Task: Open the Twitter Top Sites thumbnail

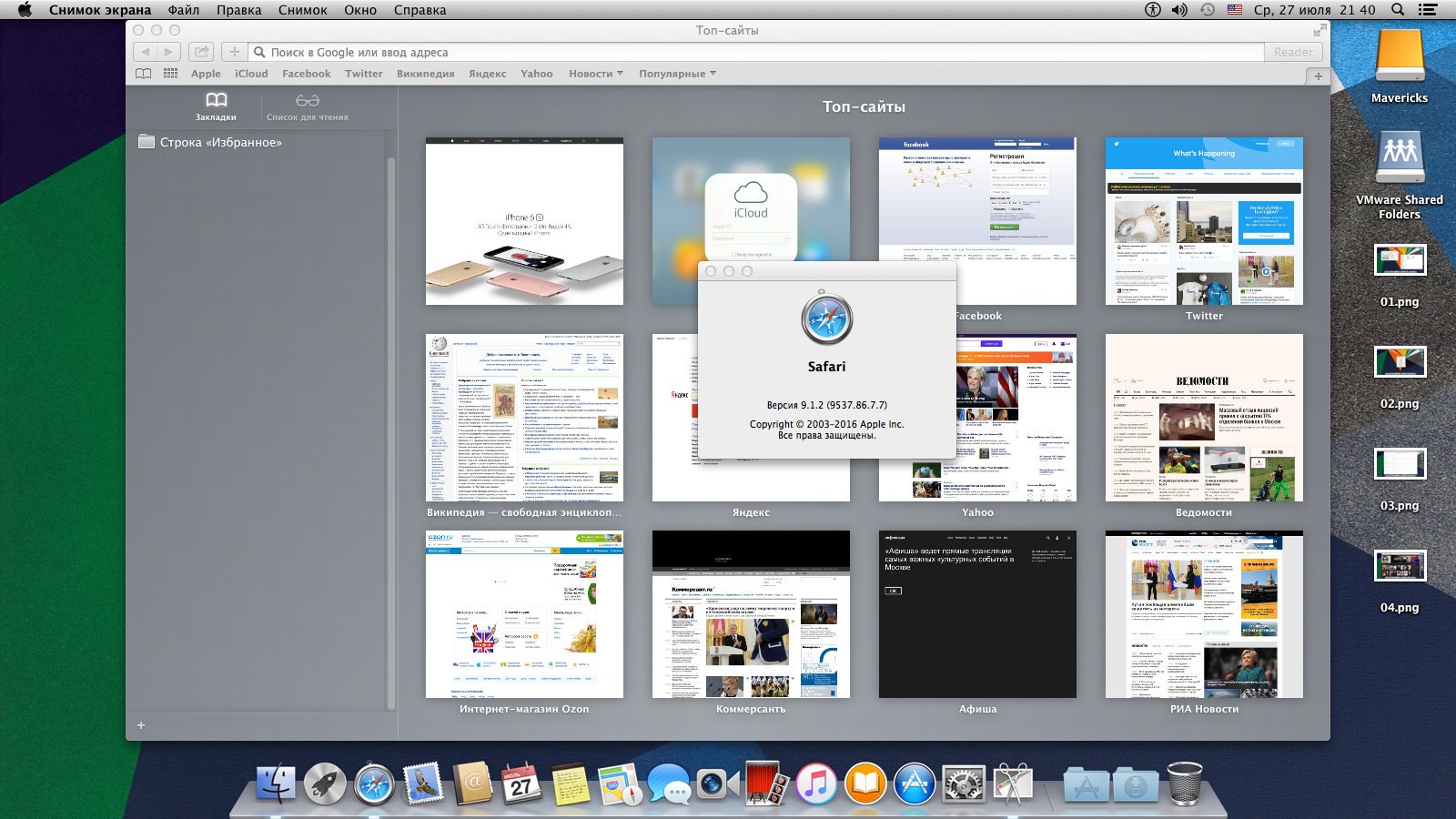Action: (x=1204, y=221)
